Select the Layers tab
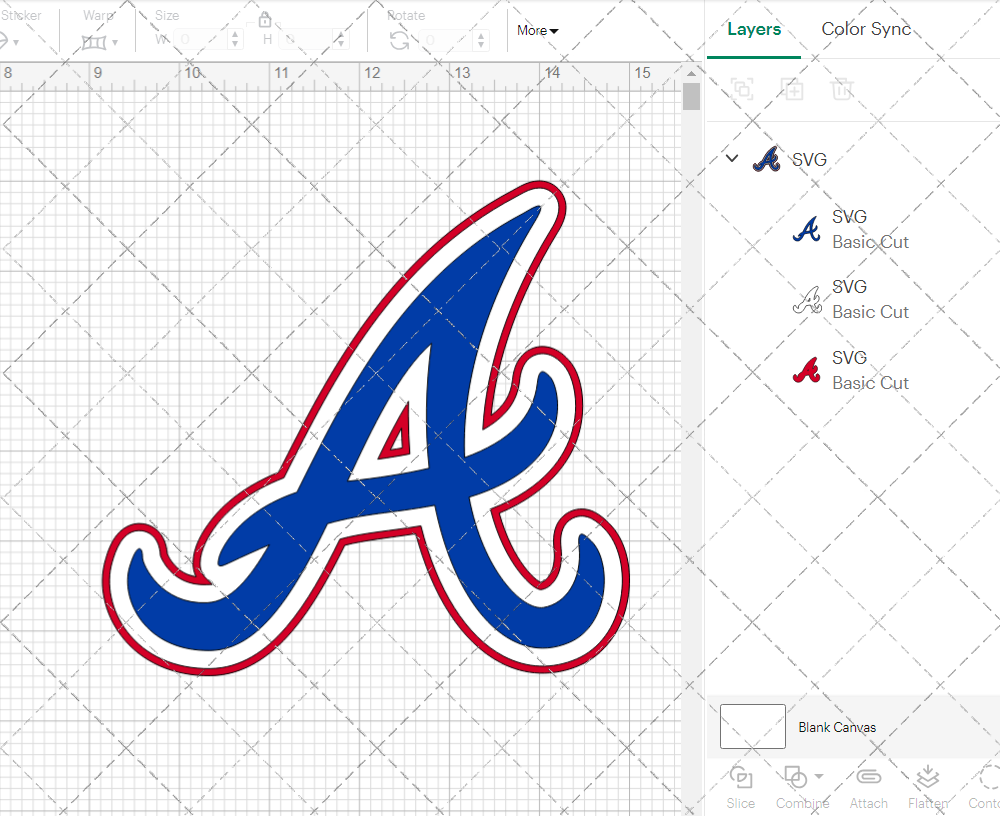The height and width of the screenshot is (816, 1000). pyautogui.click(x=754, y=29)
